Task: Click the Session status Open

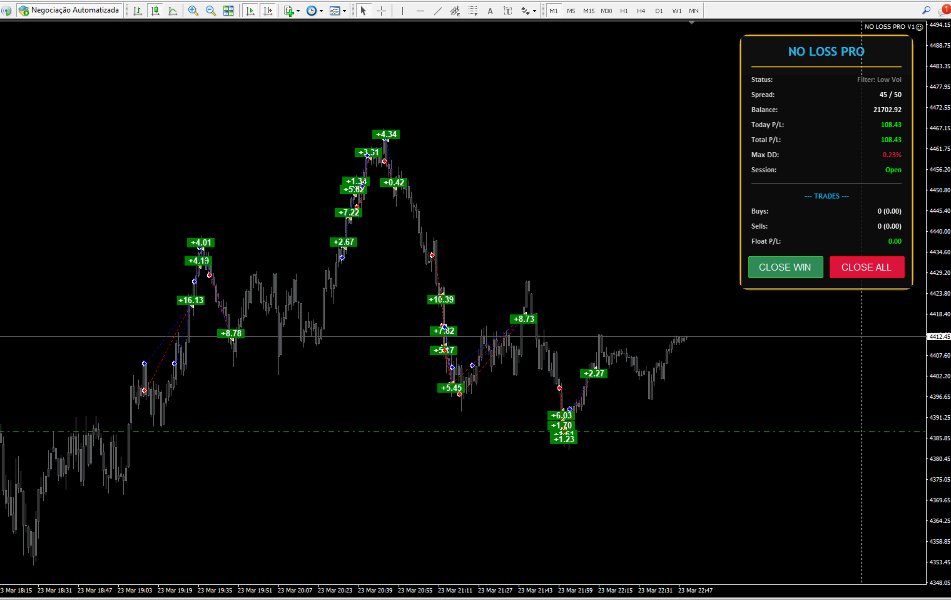Action: click(x=893, y=170)
